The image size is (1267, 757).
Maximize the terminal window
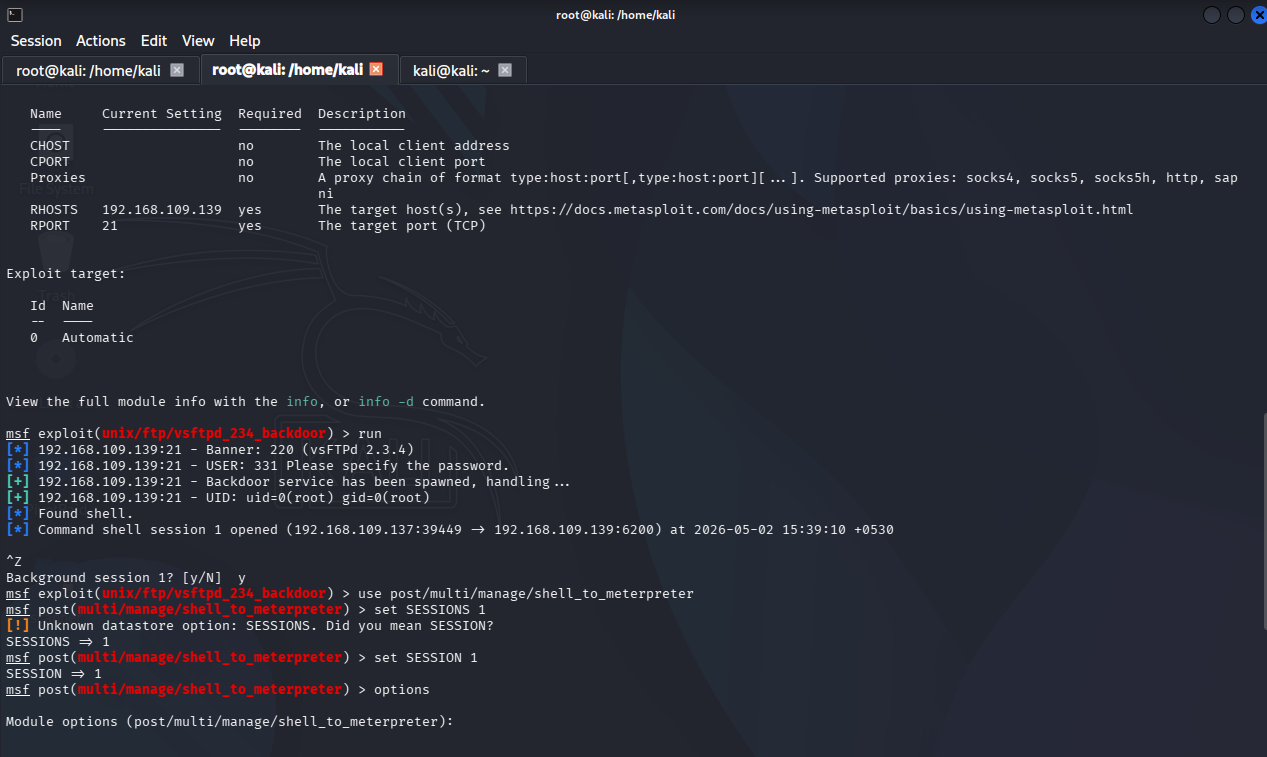click(x=1235, y=15)
